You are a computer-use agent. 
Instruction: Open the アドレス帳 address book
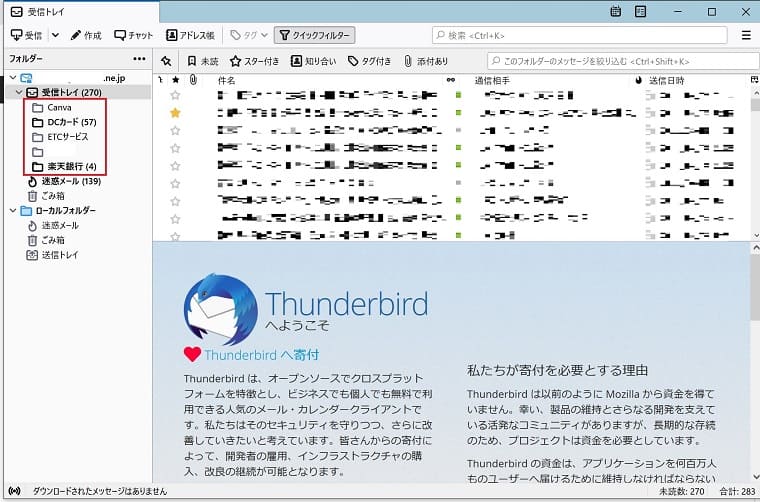190,35
